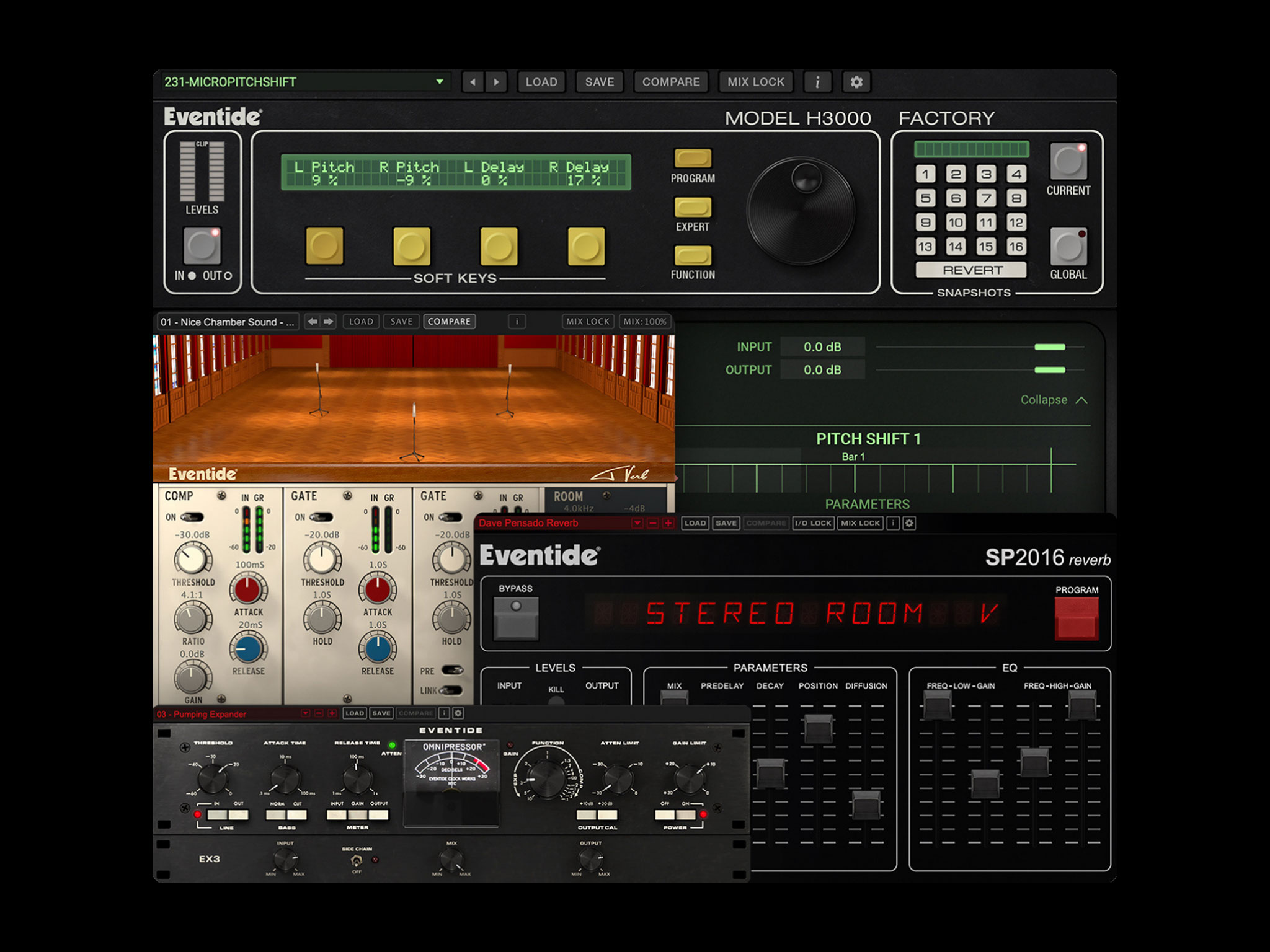Toggle GLOBAL snapshot button
The image size is (1270, 952).
1068,247
